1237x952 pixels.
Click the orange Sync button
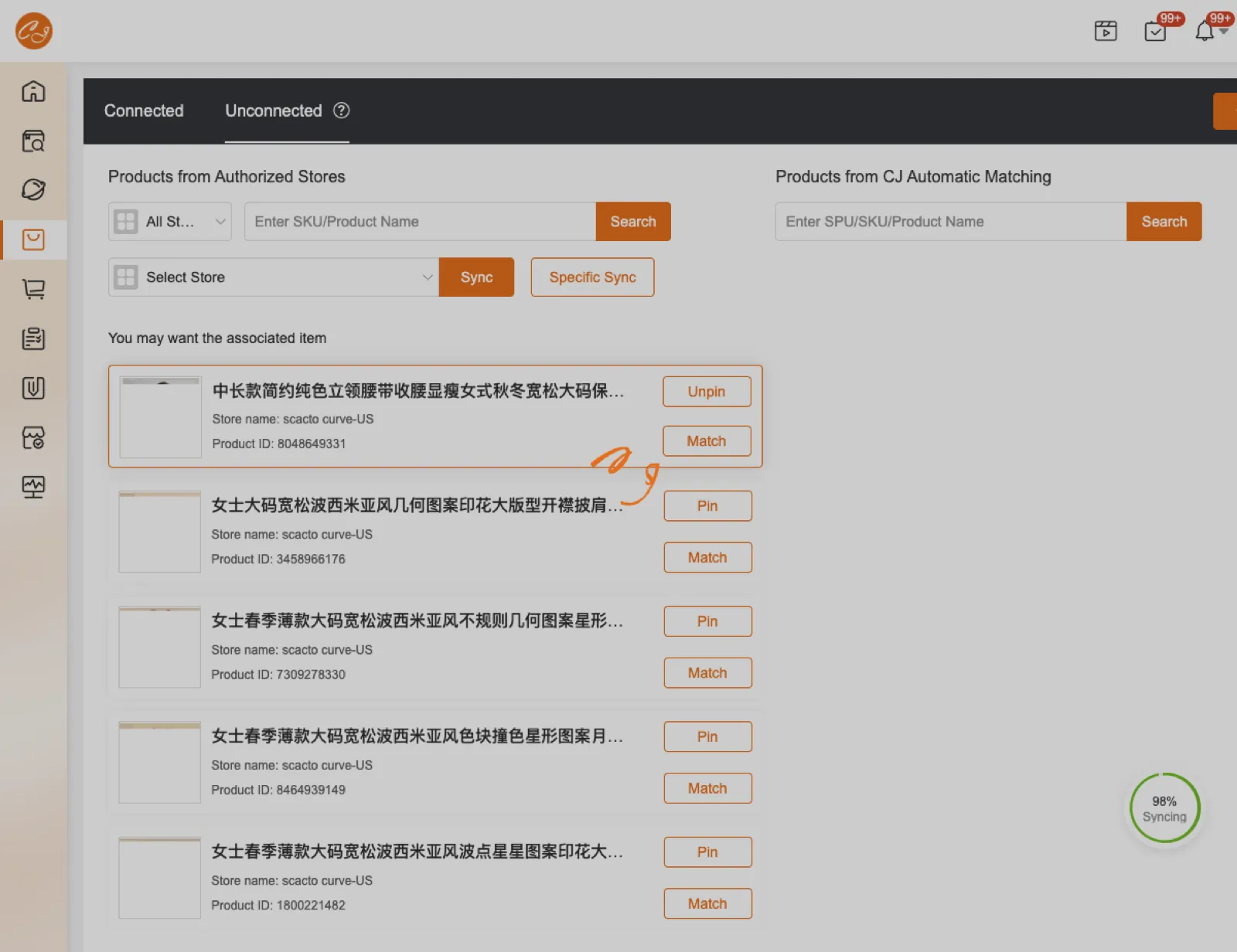click(x=476, y=277)
